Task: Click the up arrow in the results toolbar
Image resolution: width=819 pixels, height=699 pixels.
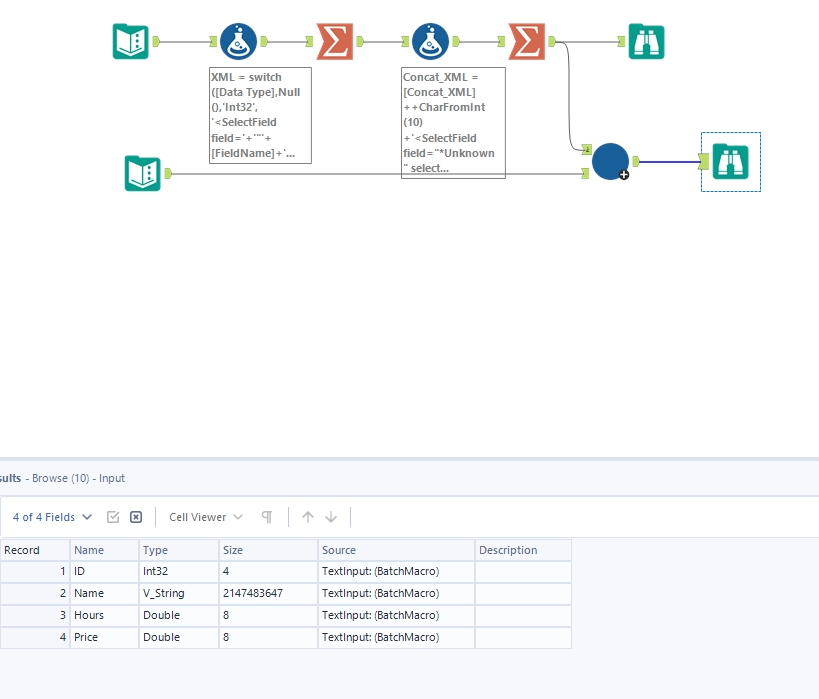Action: [x=308, y=517]
